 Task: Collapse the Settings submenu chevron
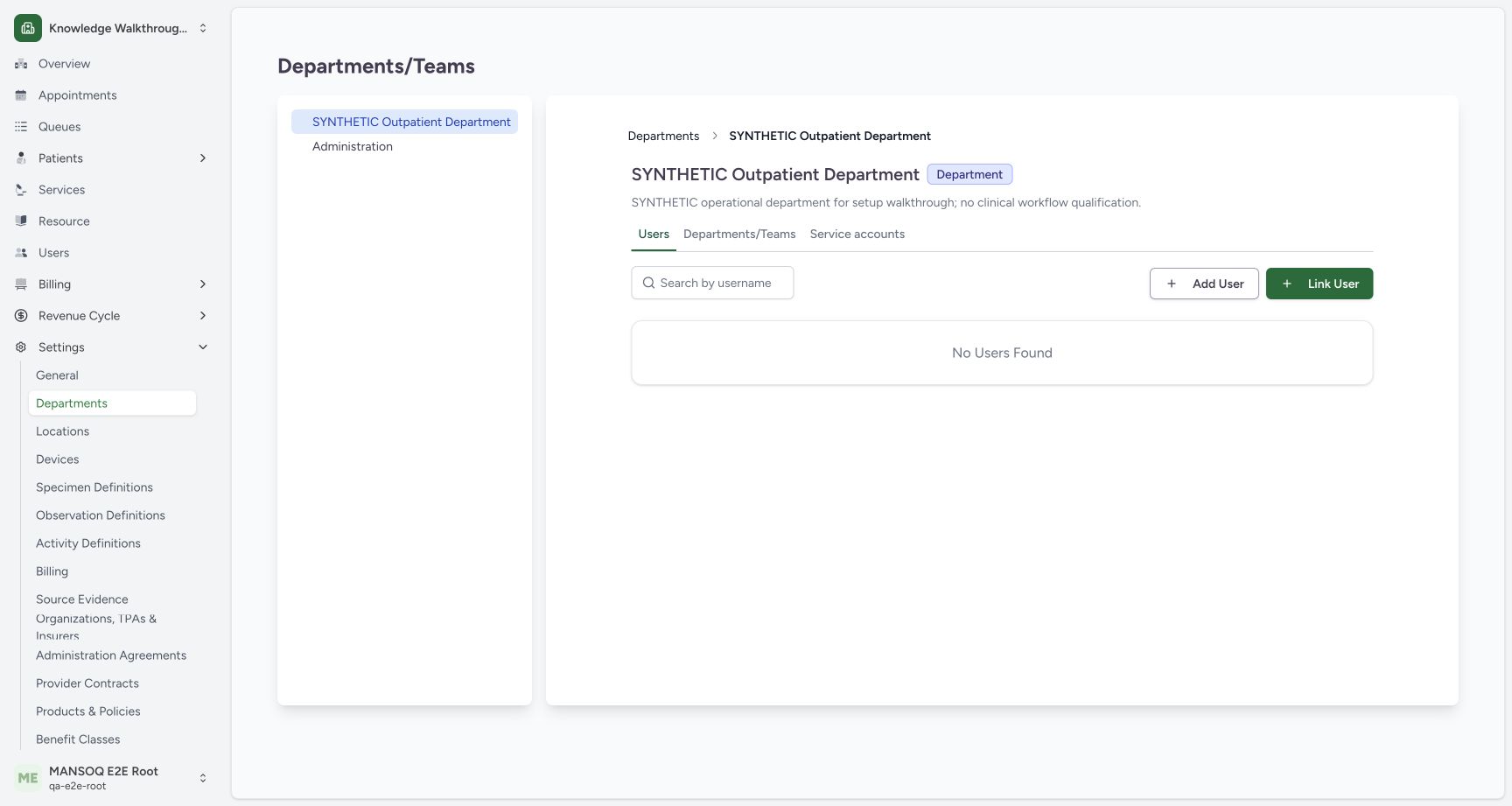pos(203,347)
